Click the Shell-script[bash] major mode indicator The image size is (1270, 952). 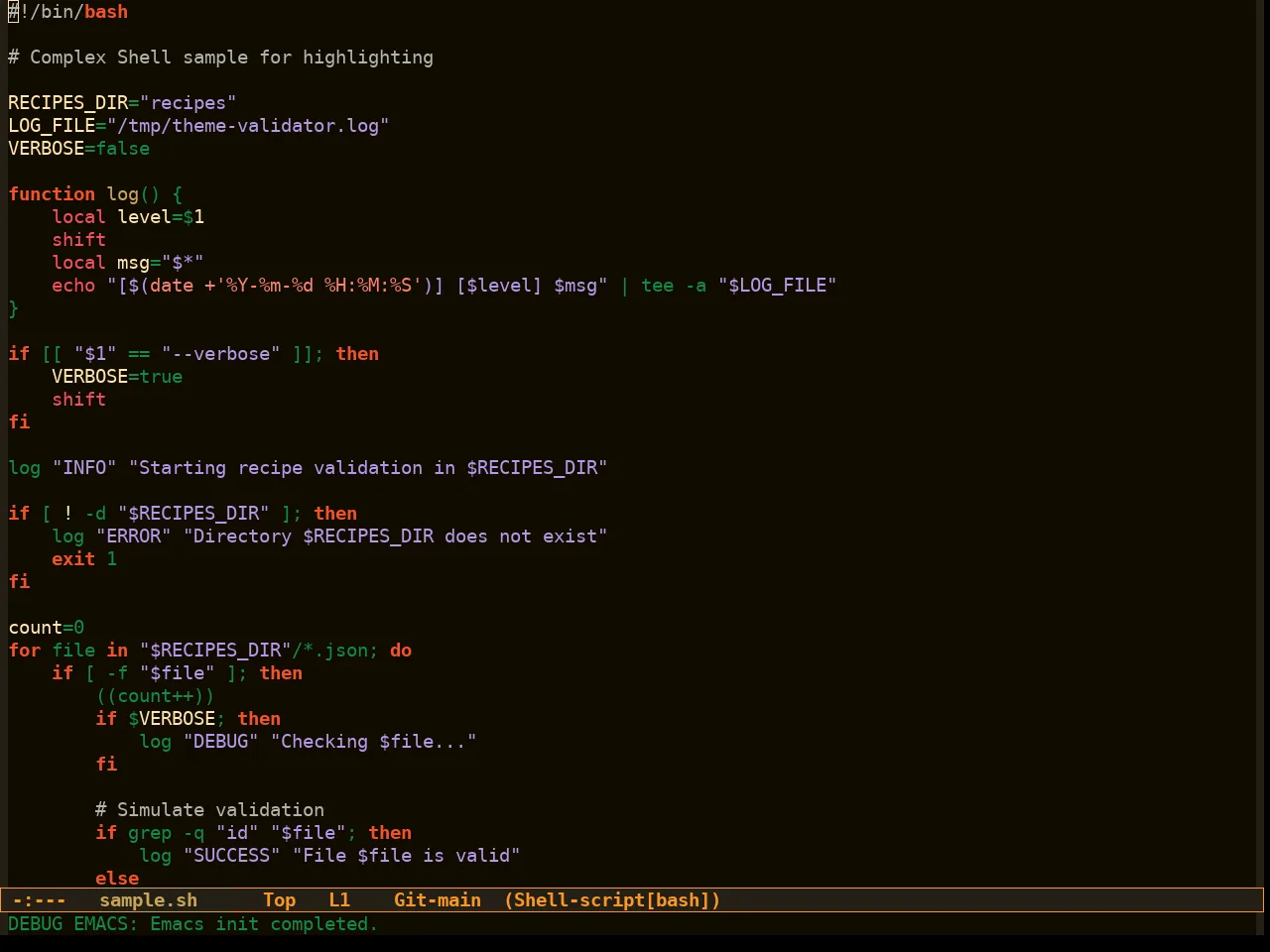(x=612, y=900)
